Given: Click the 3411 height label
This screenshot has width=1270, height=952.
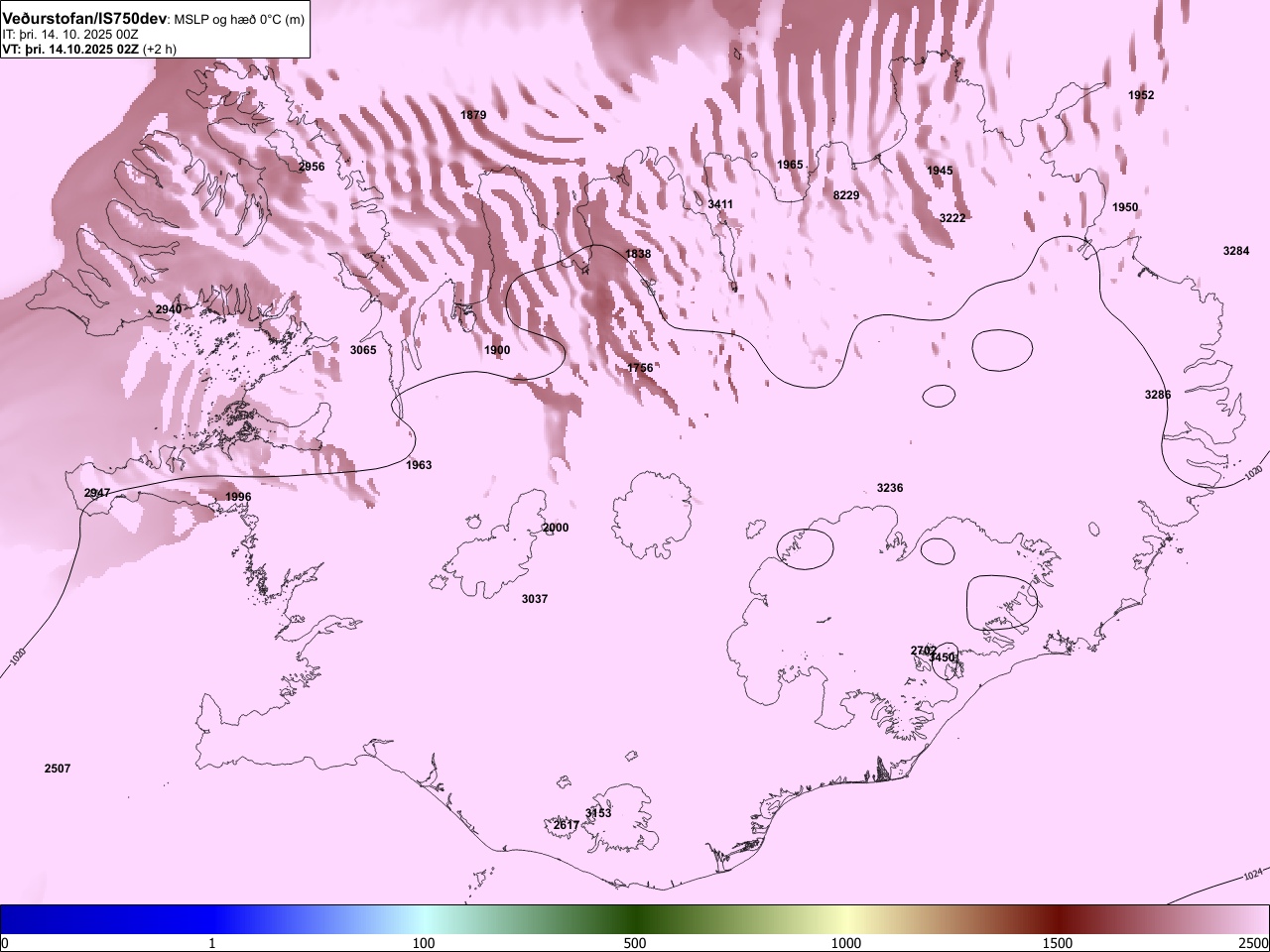Looking at the screenshot, I should (720, 204).
